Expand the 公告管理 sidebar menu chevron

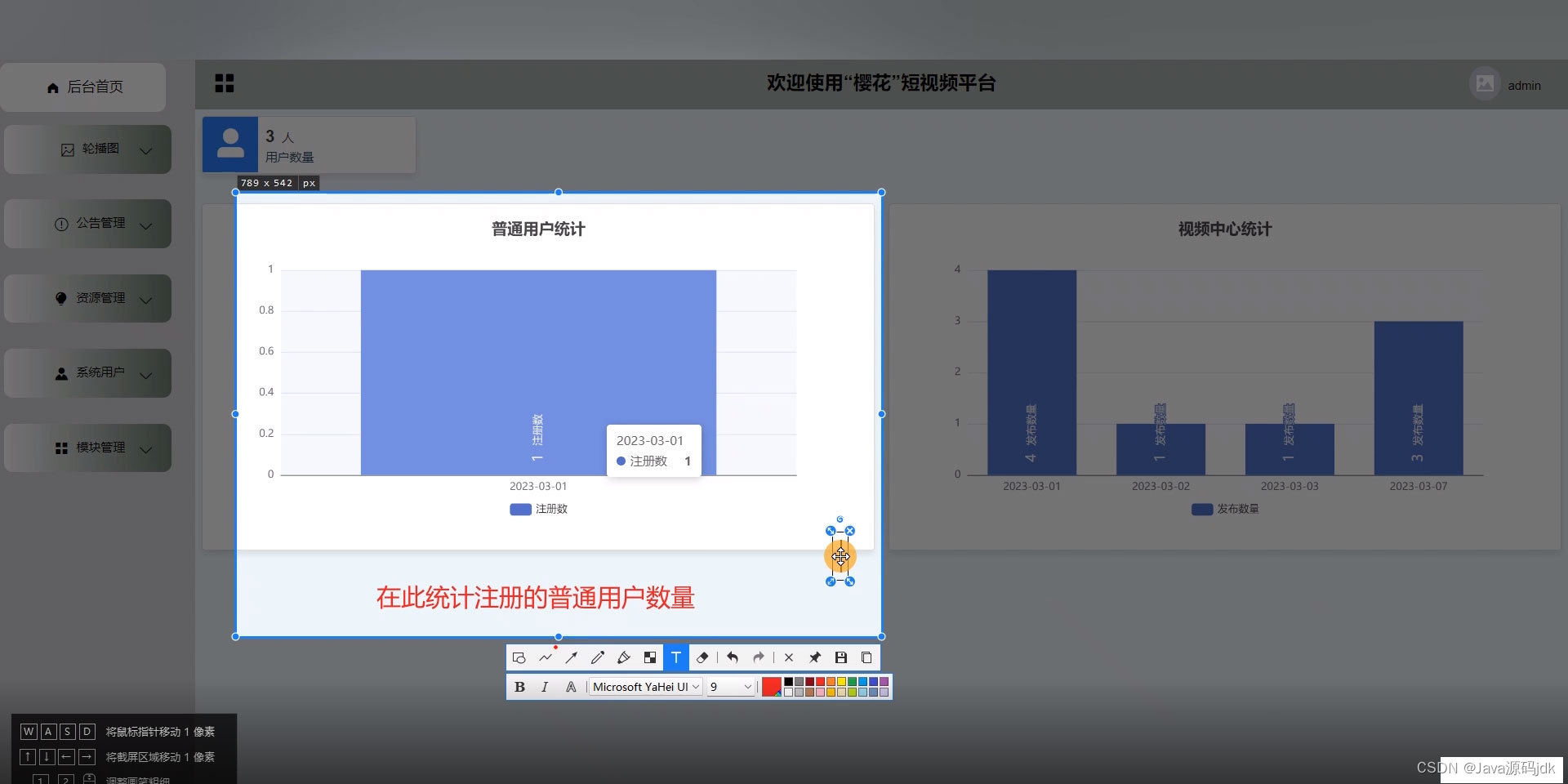point(145,225)
